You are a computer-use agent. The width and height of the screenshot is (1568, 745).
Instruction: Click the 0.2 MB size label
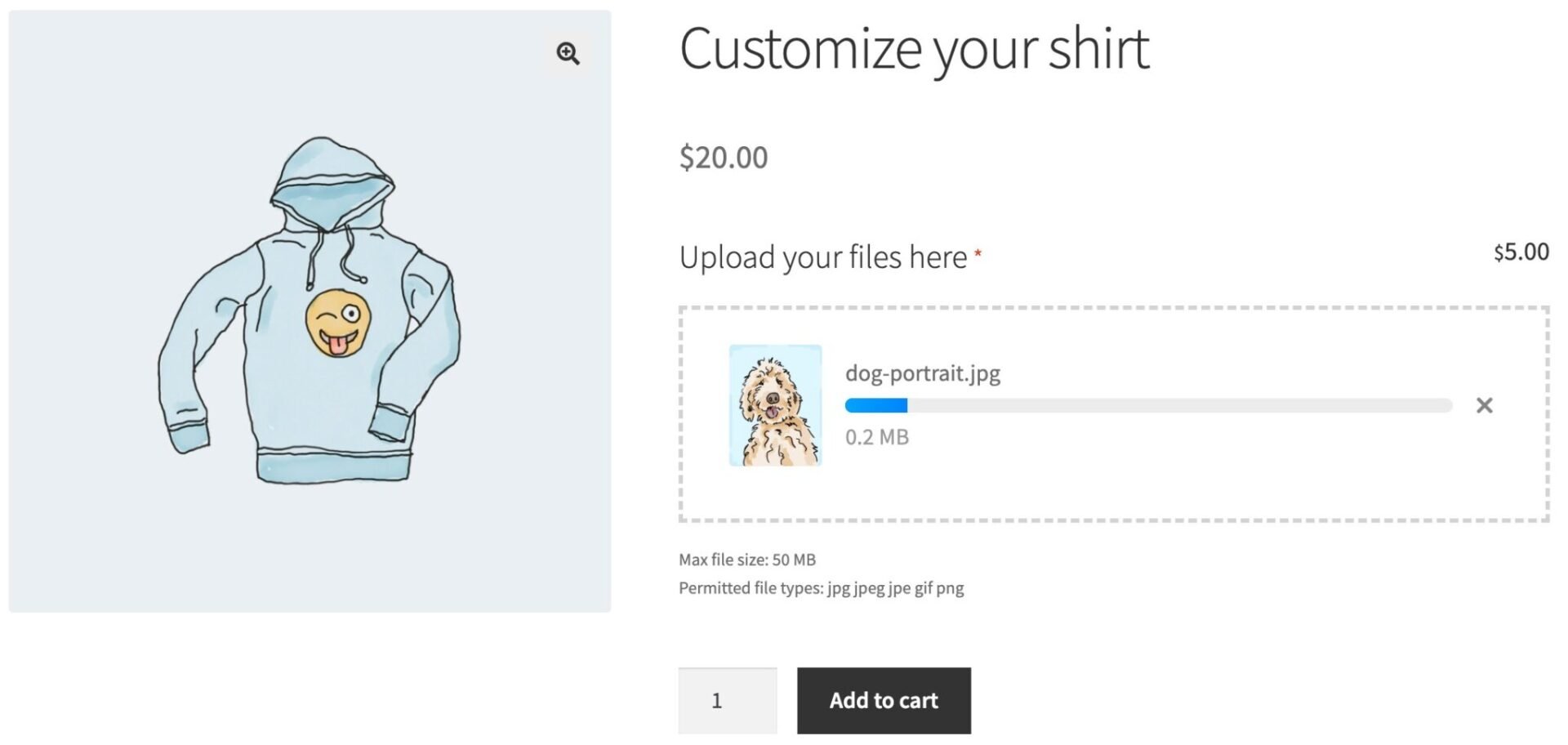(877, 436)
